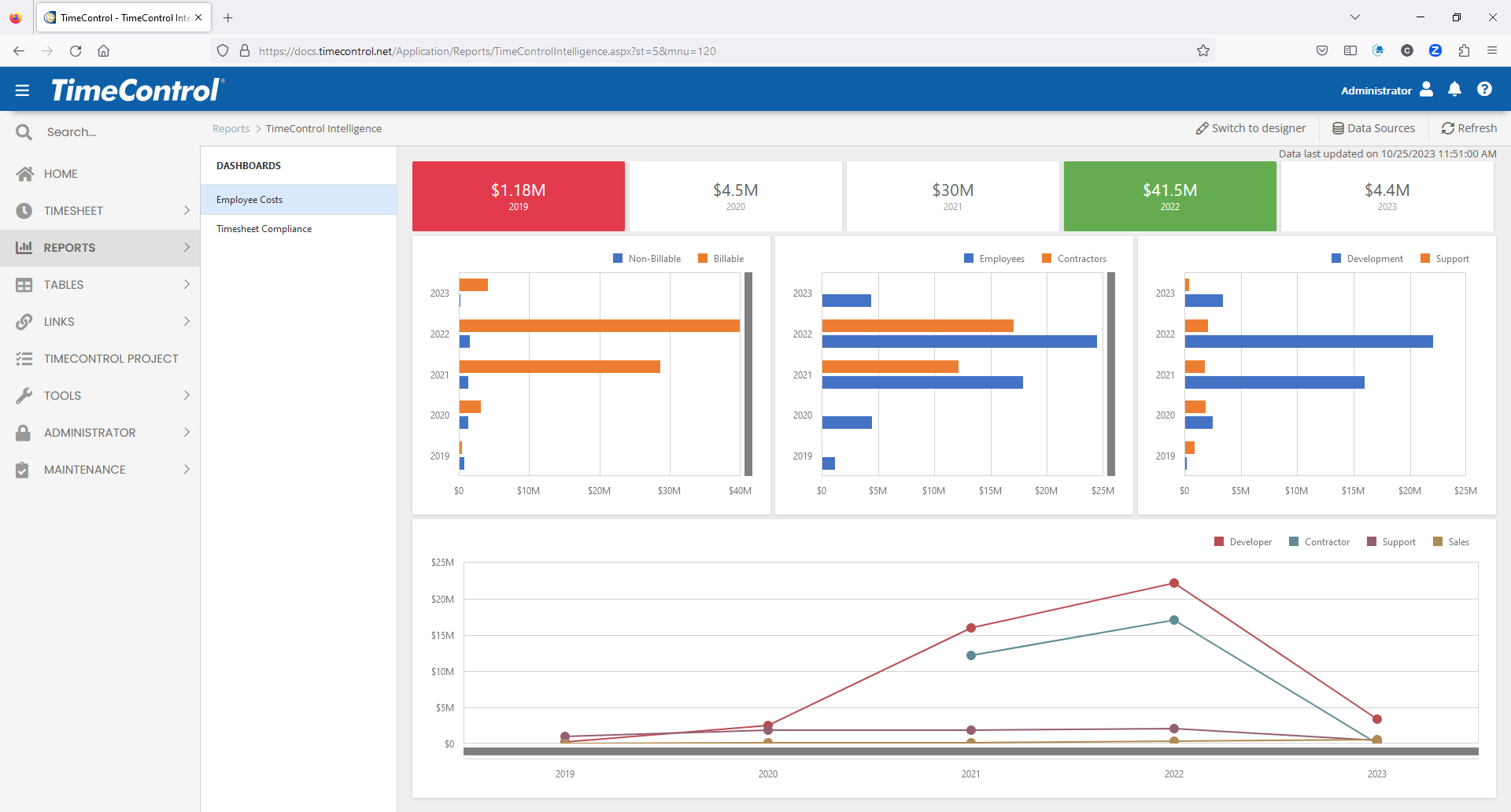Bookmark this page with the star icon
This screenshot has width=1511, height=812.
(1203, 51)
